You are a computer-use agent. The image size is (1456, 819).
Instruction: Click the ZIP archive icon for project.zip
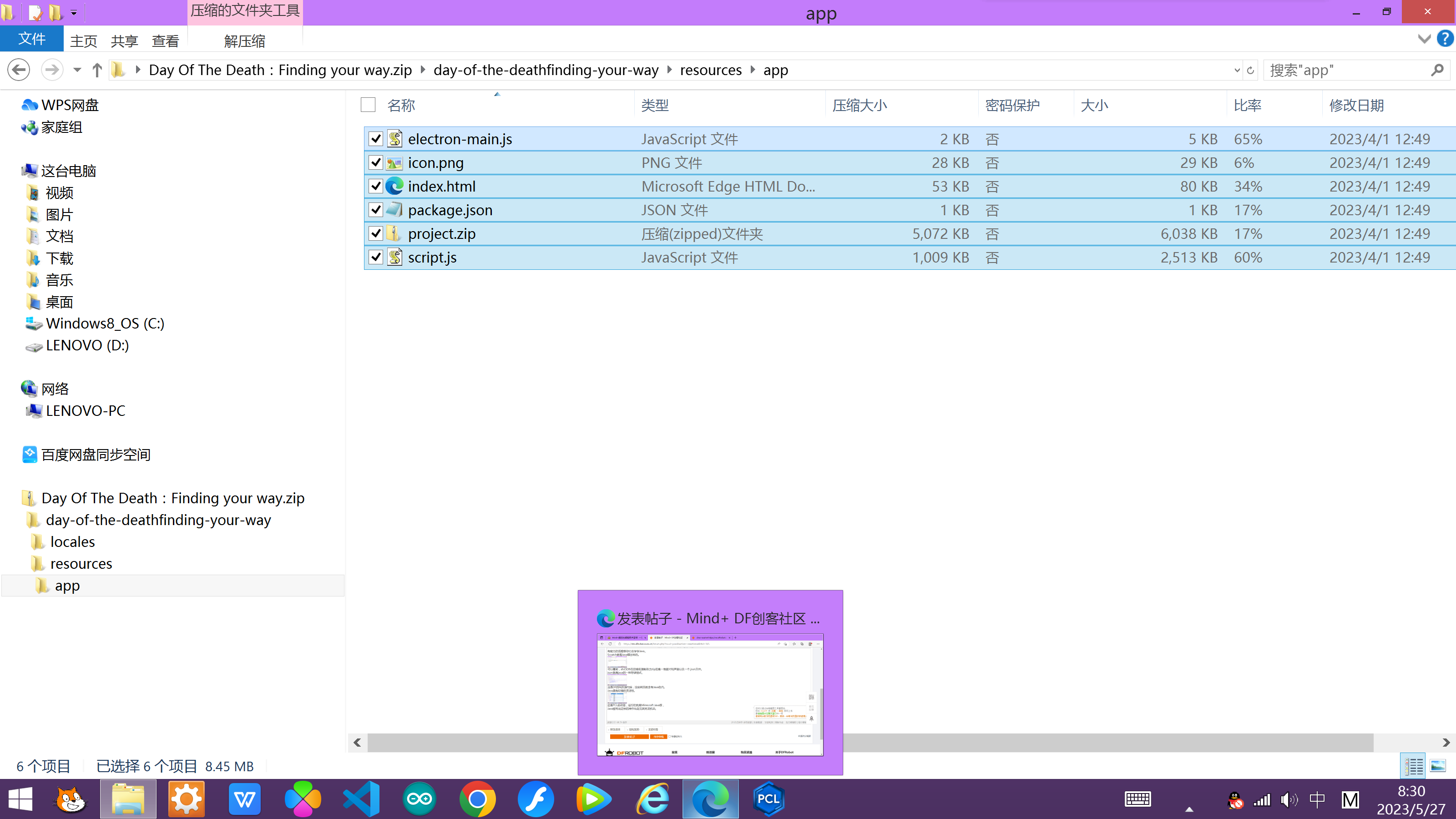coord(396,233)
